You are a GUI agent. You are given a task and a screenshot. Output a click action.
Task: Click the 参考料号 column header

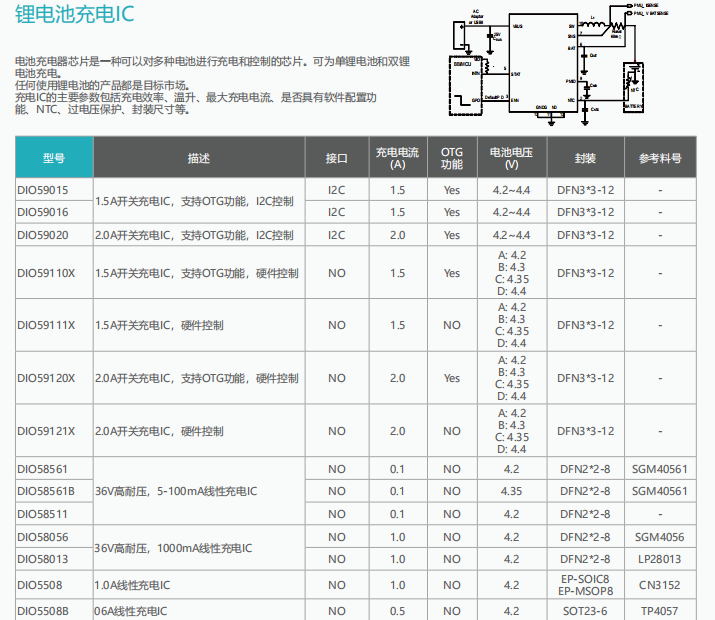[660, 158]
